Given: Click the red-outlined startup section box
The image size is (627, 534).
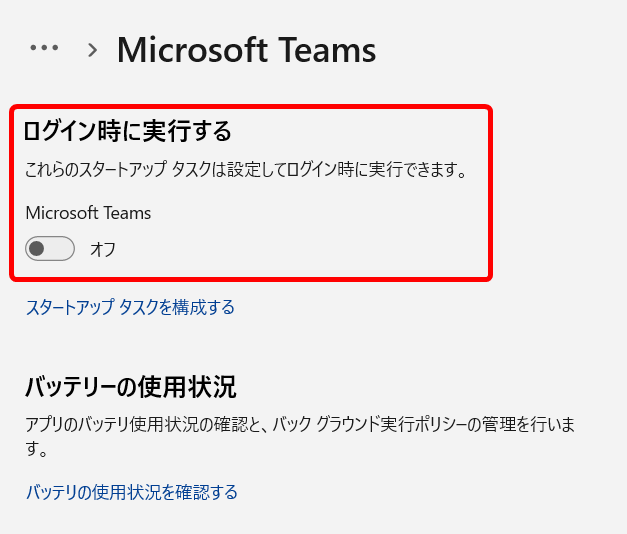Looking at the screenshot, I should pyautogui.click(x=251, y=193).
